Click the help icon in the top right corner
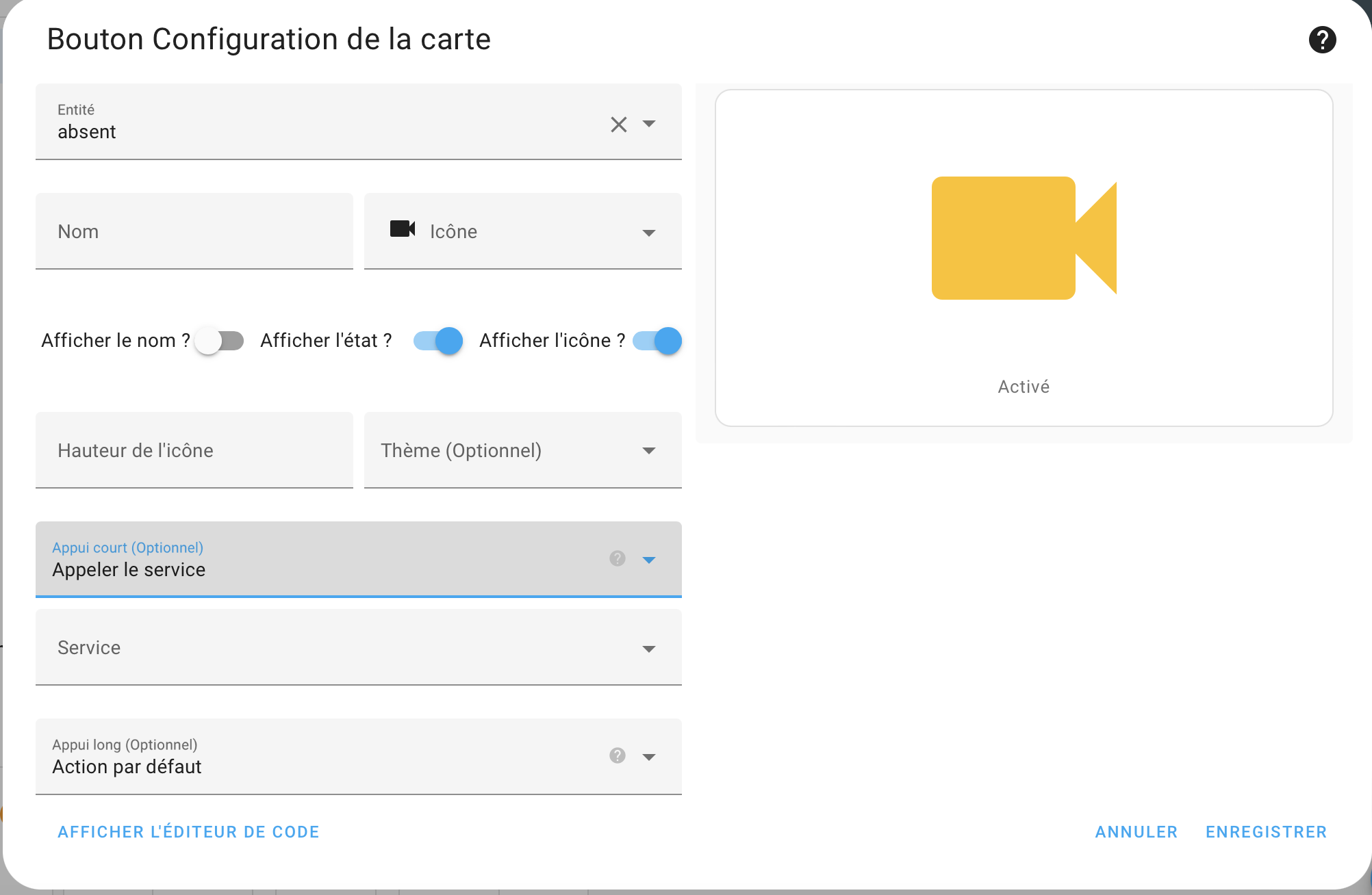 (x=1323, y=40)
